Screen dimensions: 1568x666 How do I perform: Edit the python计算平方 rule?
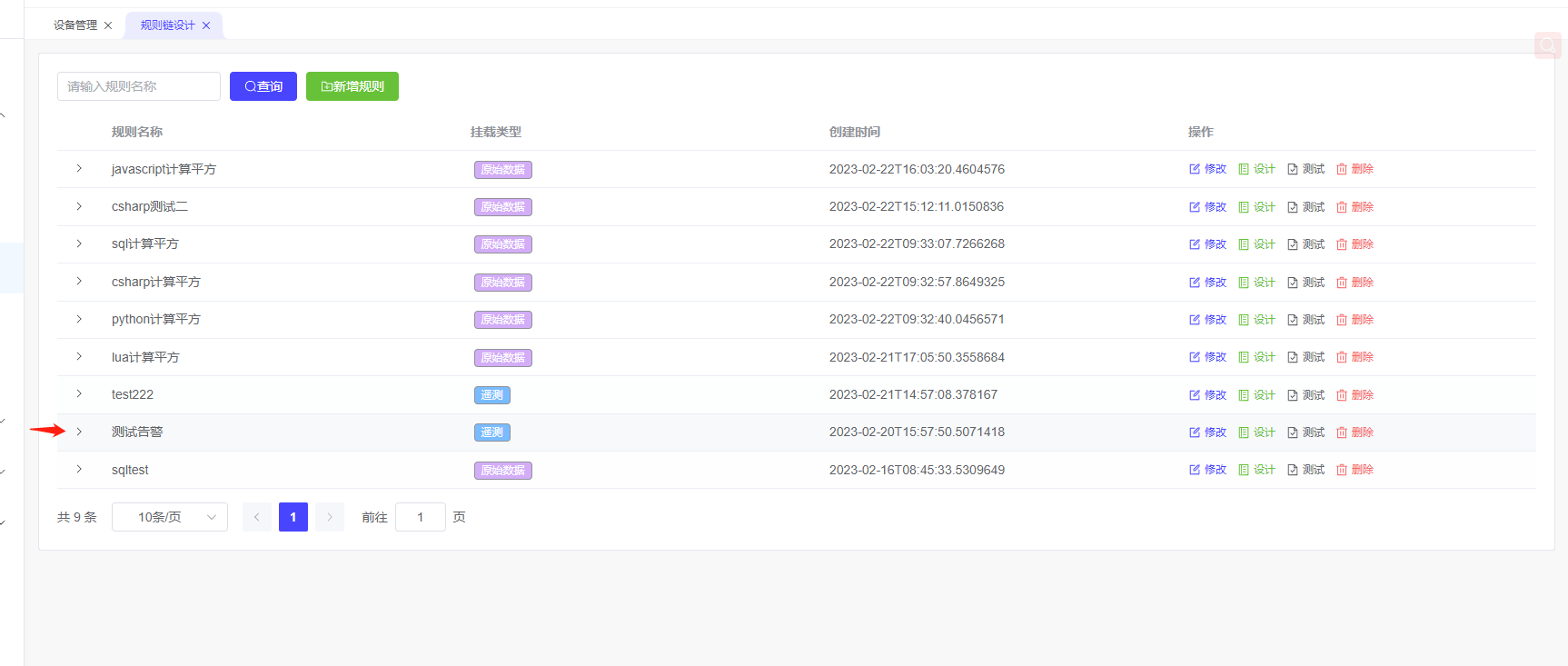(x=1207, y=320)
